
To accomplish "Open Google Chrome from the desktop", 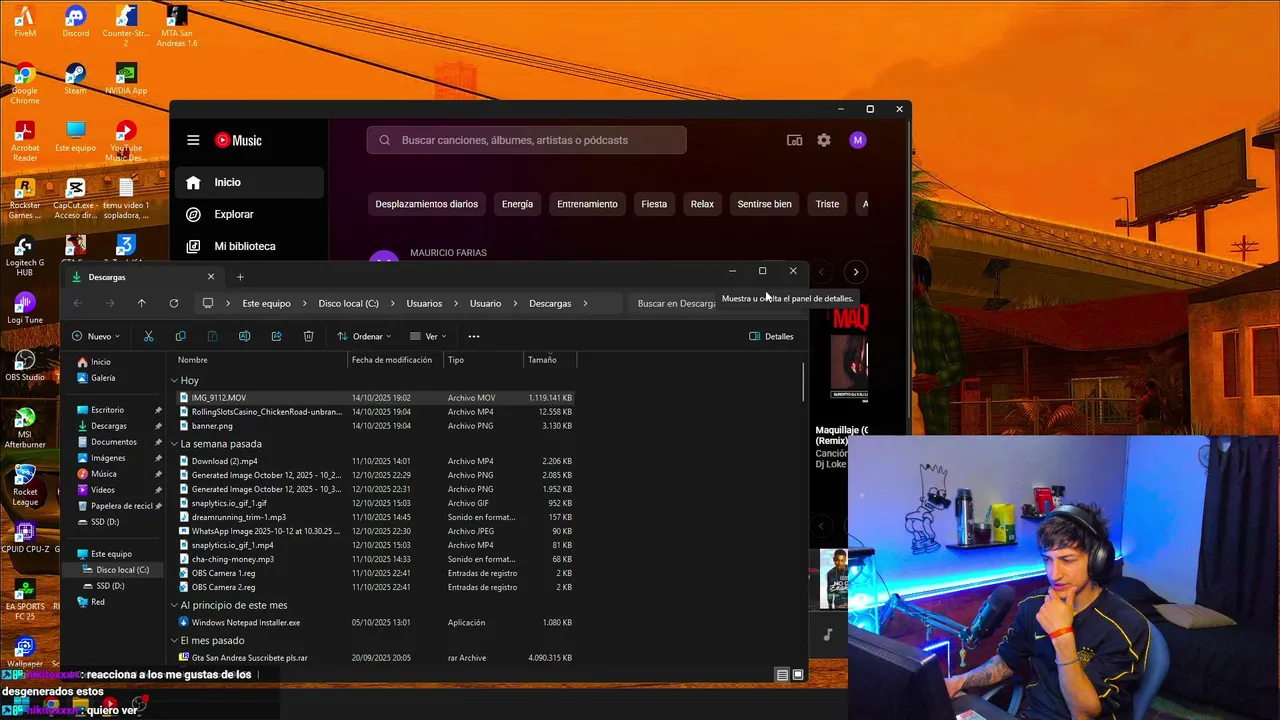I will click(25, 84).
